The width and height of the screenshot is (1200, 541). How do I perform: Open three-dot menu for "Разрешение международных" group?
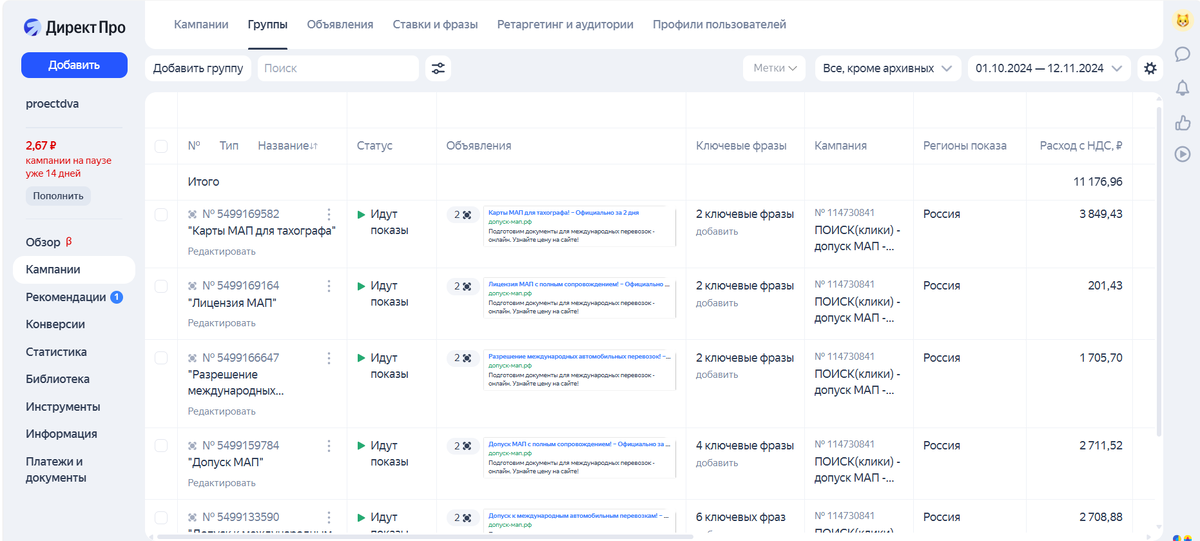[329, 358]
